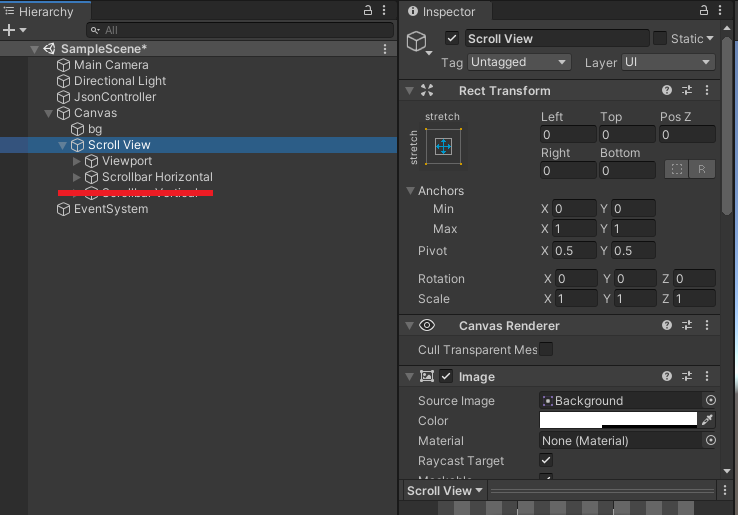The width and height of the screenshot is (738, 515).
Task: Select EventSystem object
Action: (111, 209)
